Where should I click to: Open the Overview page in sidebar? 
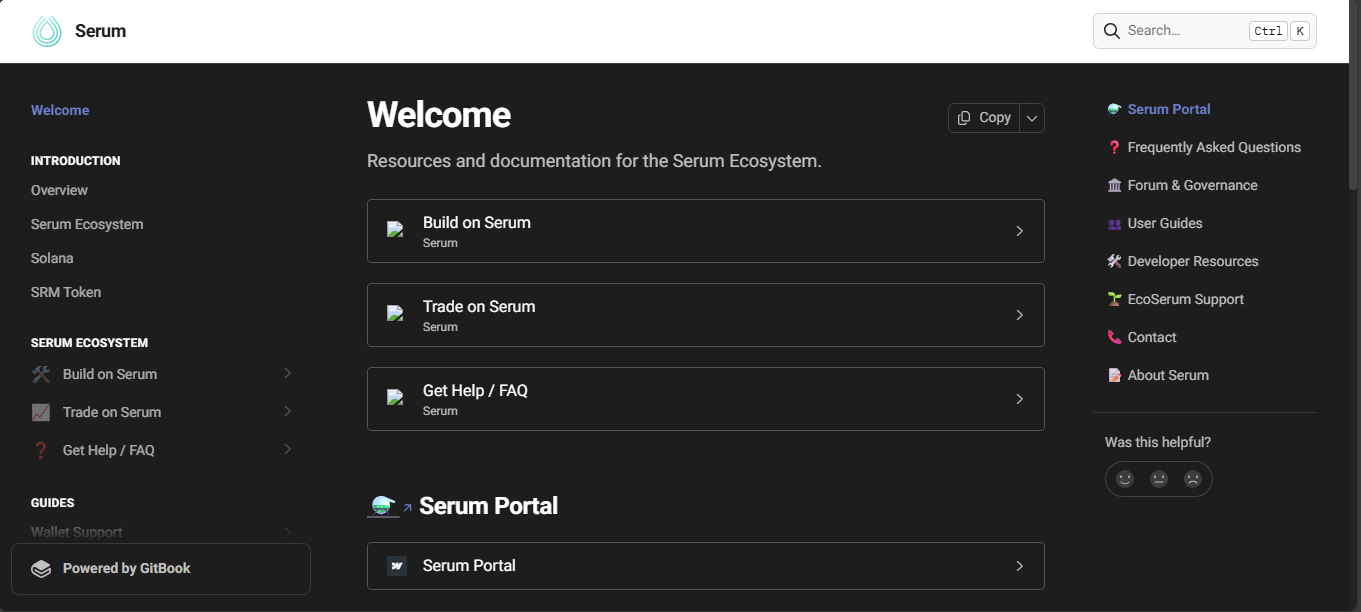click(59, 190)
